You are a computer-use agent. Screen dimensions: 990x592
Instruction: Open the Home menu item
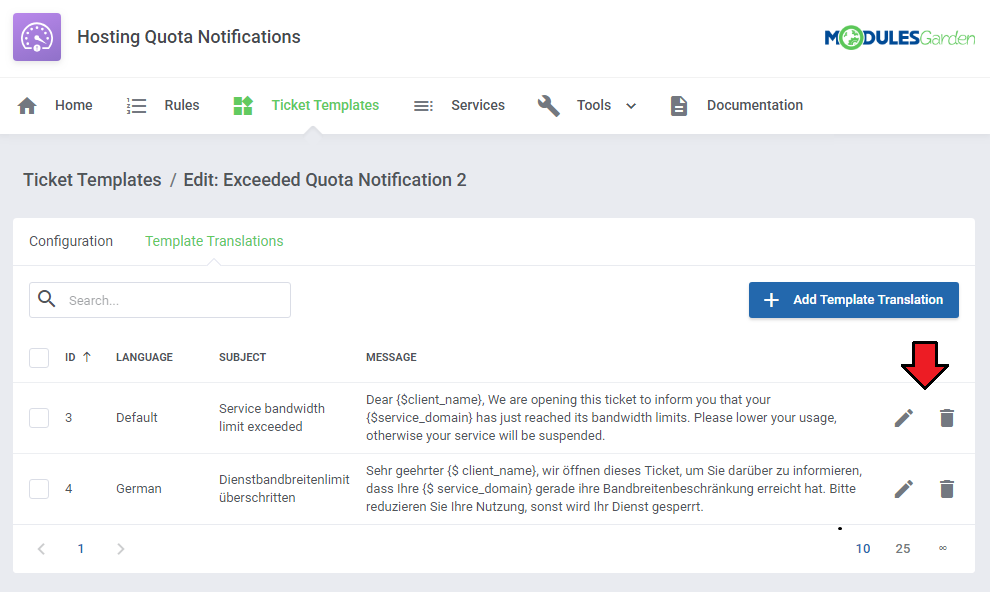(x=73, y=105)
